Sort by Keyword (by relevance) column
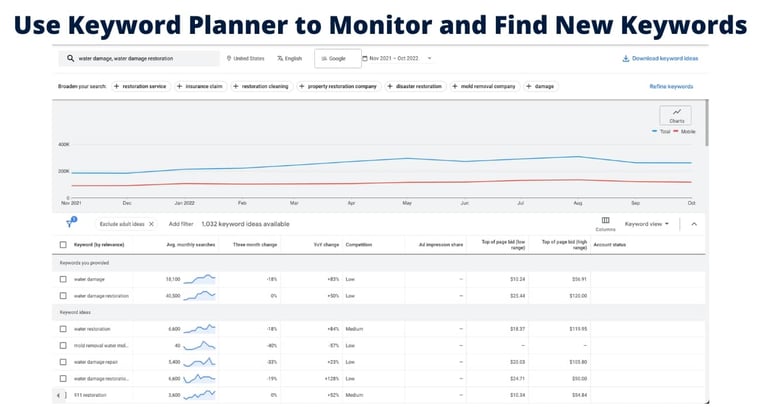The height and width of the screenshot is (409, 761). coord(99,245)
